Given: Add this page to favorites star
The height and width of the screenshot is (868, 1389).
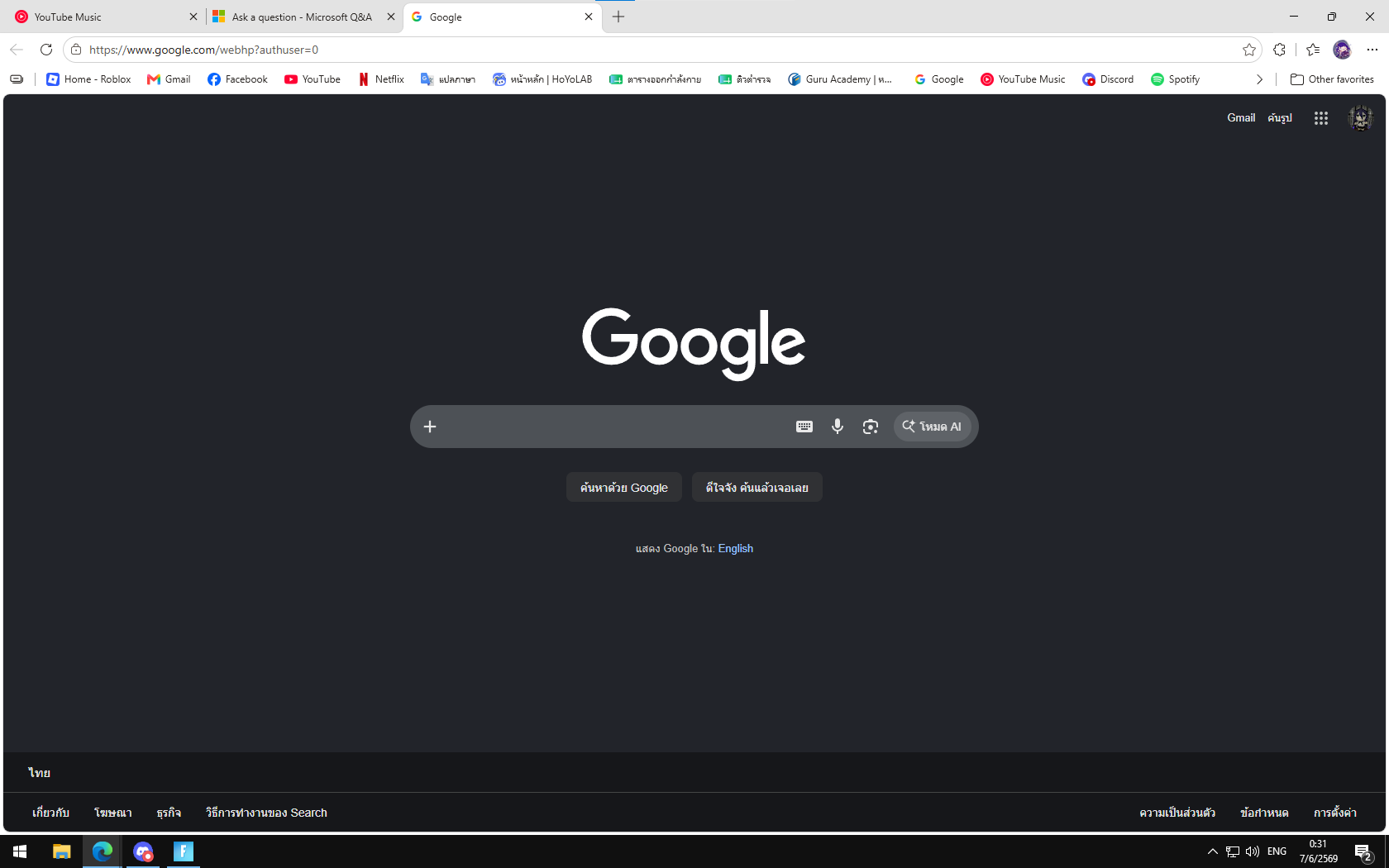Looking at the screenshot, I should click(1249, 50).
